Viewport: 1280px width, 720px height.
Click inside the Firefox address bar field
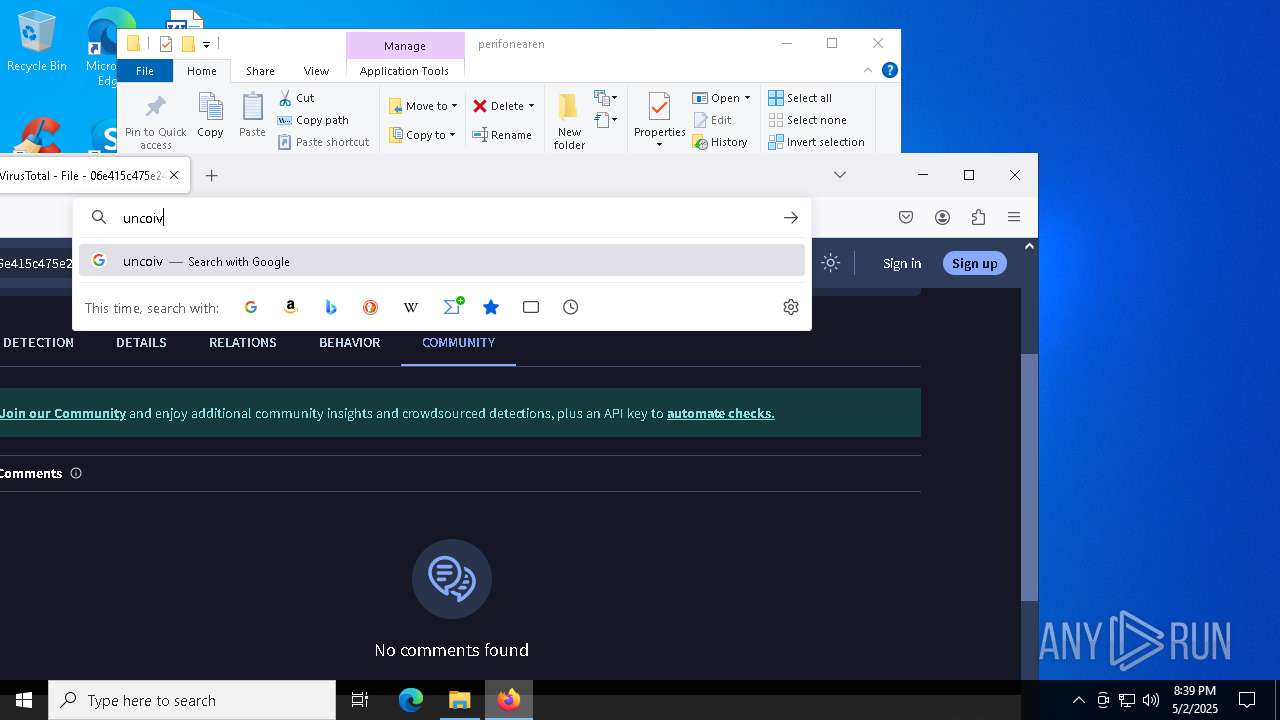coord(442,217)
